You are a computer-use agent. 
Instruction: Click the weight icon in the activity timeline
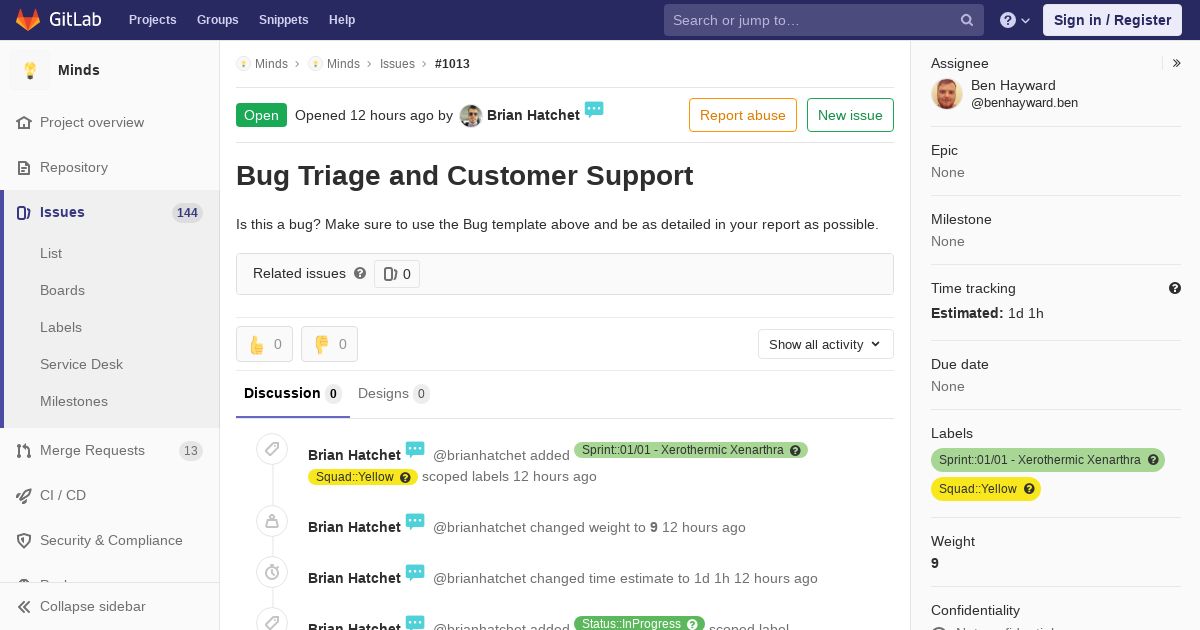tap(272, 521)
